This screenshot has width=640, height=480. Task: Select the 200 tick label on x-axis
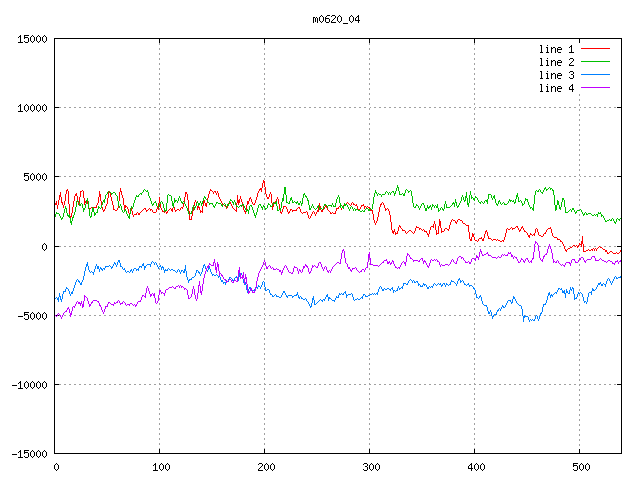click(265, 467)
